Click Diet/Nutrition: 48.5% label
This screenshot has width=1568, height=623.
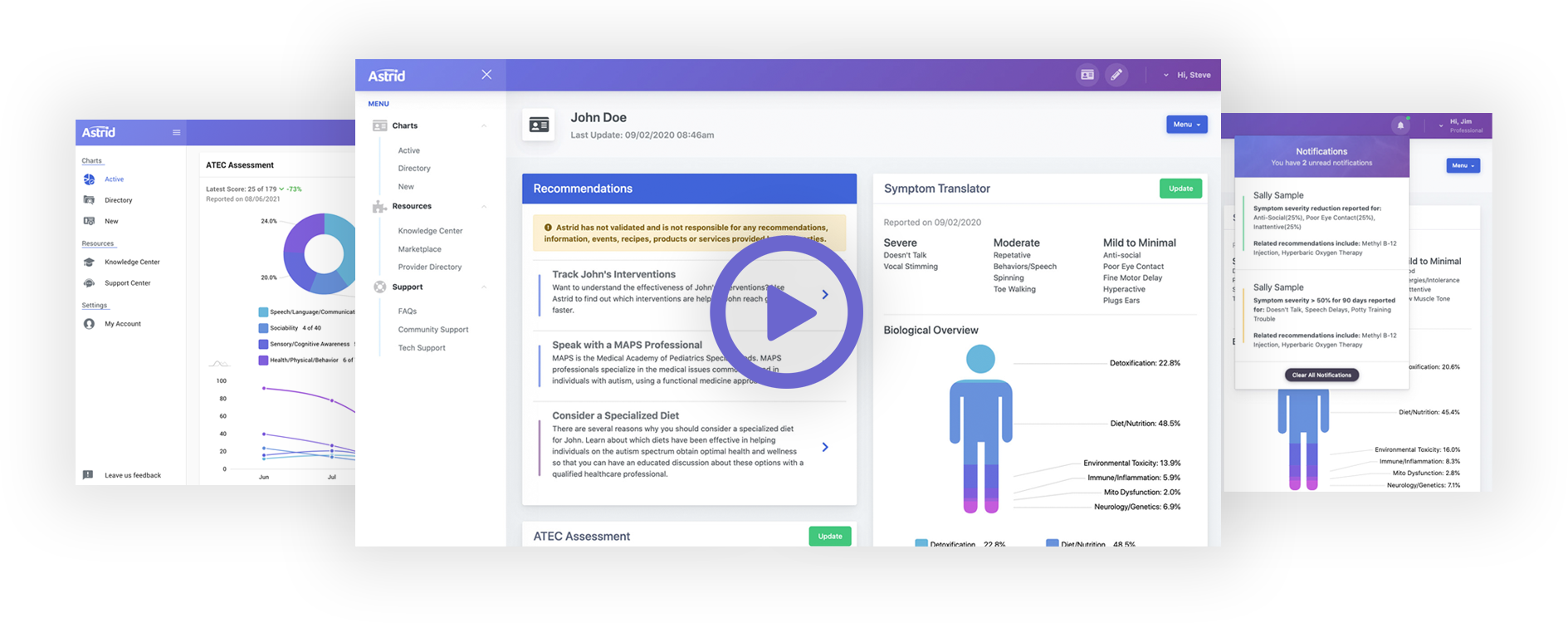(1145, 424)
